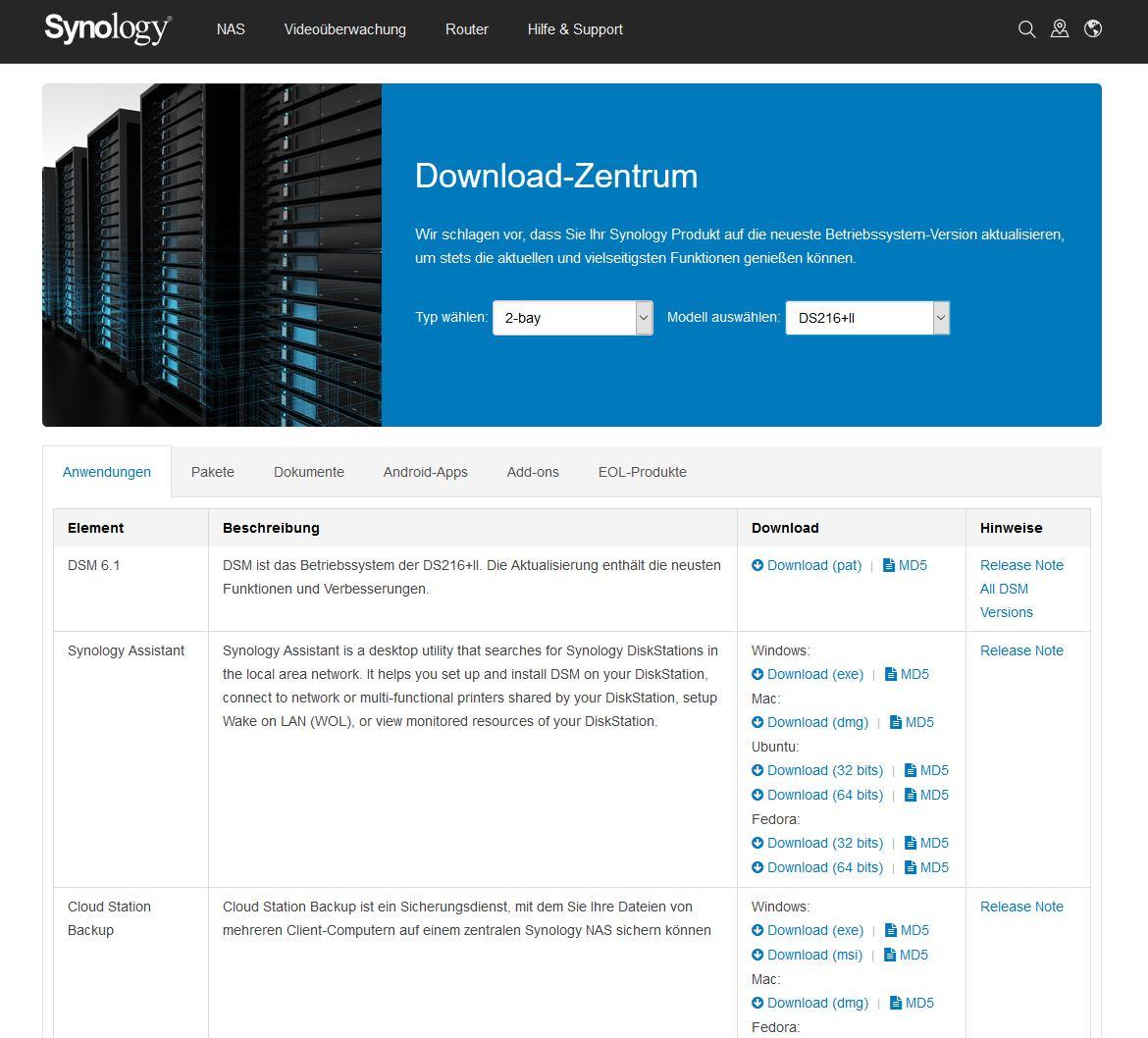Open the search magnifier icon in header

(1026, 29)
